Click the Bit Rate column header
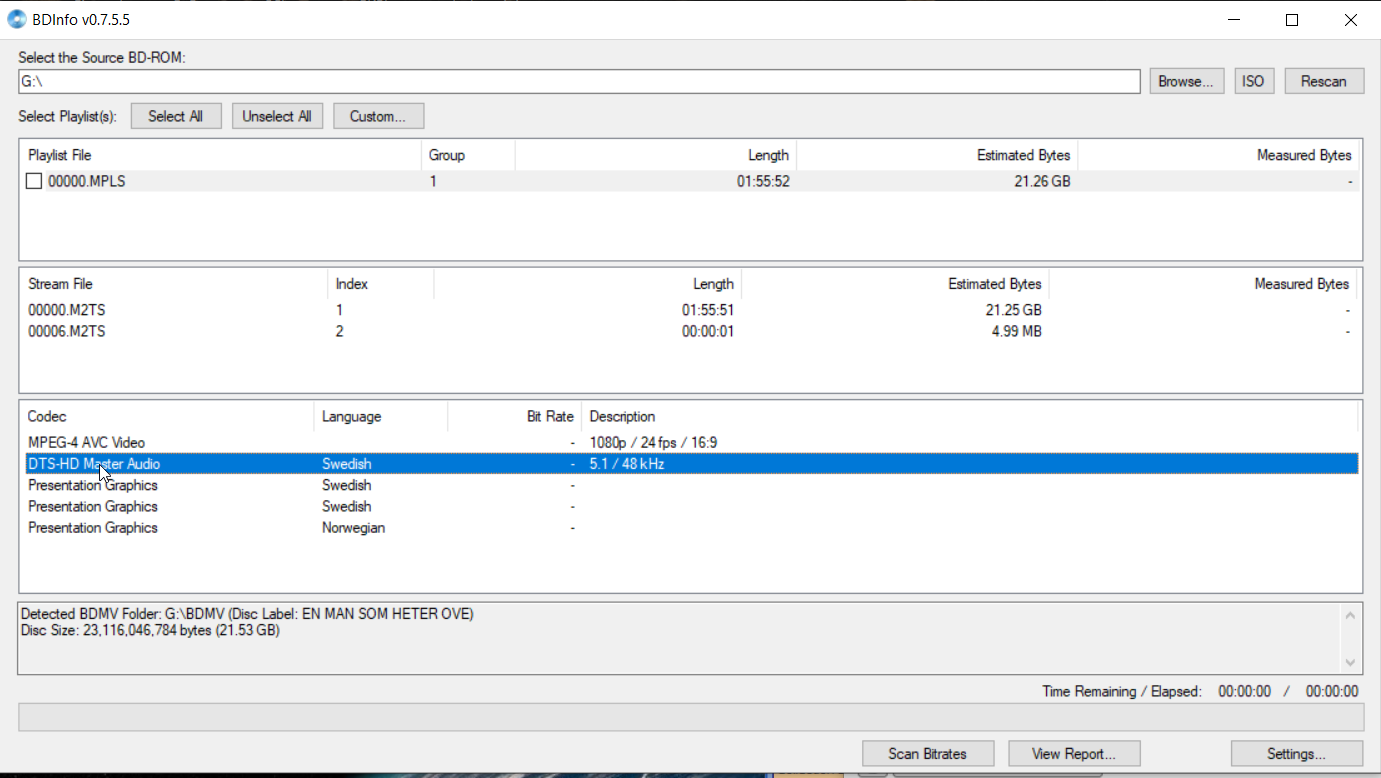This screenshot has height=778, width=1381. pyautogui.click(x=514, y=416)
